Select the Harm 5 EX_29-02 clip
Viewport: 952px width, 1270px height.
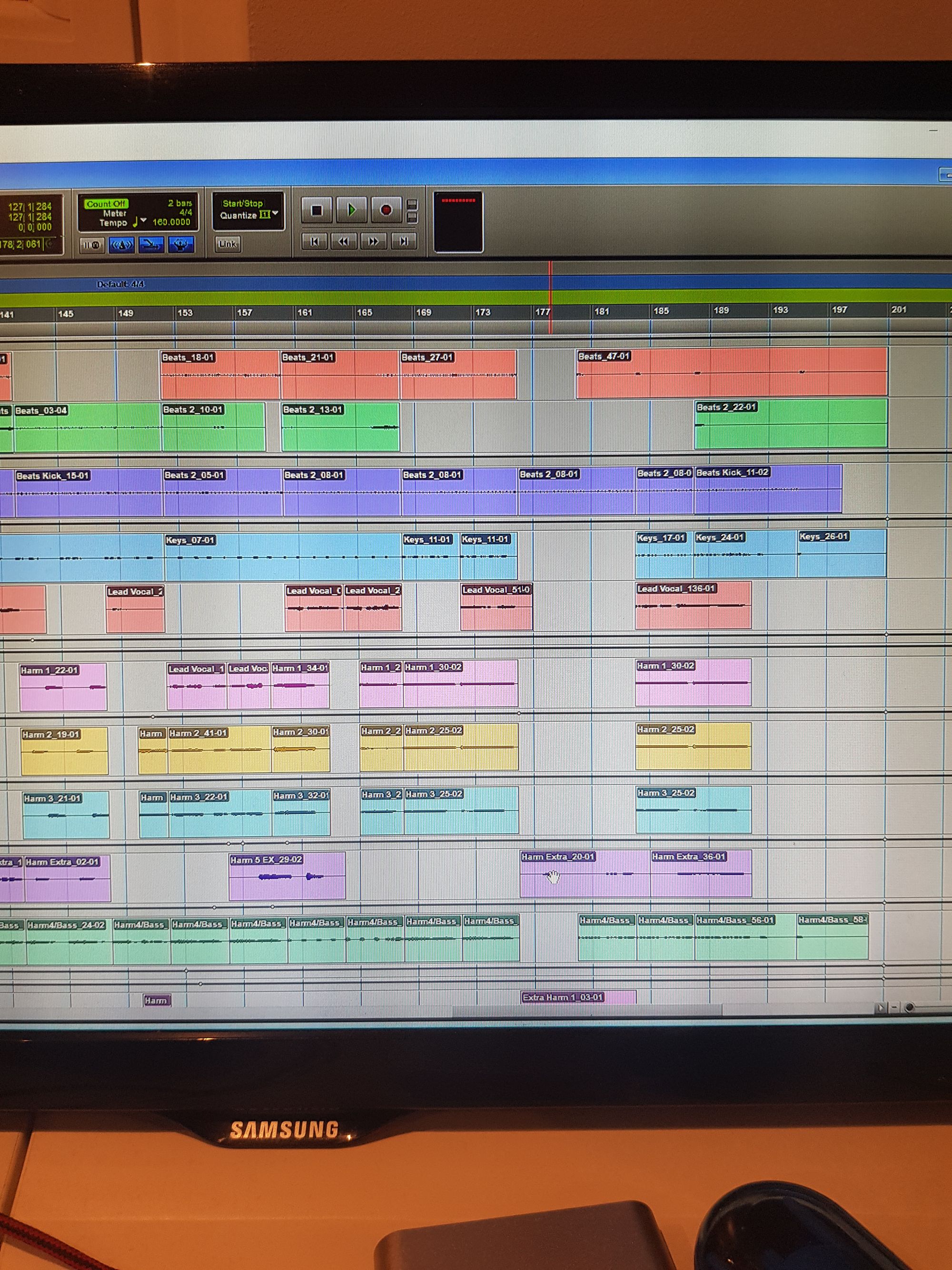click(x=287, y=876)
